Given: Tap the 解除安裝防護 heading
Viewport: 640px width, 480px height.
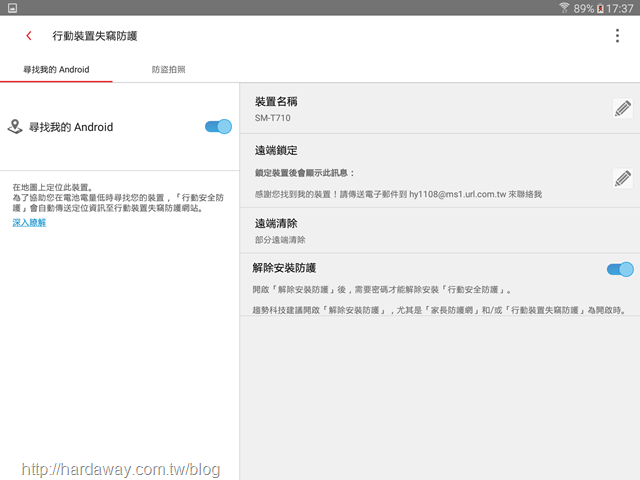Looking at the screenshot, I should 284,268.
